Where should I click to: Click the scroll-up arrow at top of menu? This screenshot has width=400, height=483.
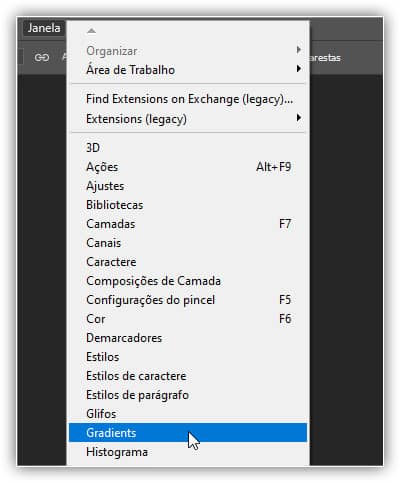pyautogui.click(x=91, y=31)
